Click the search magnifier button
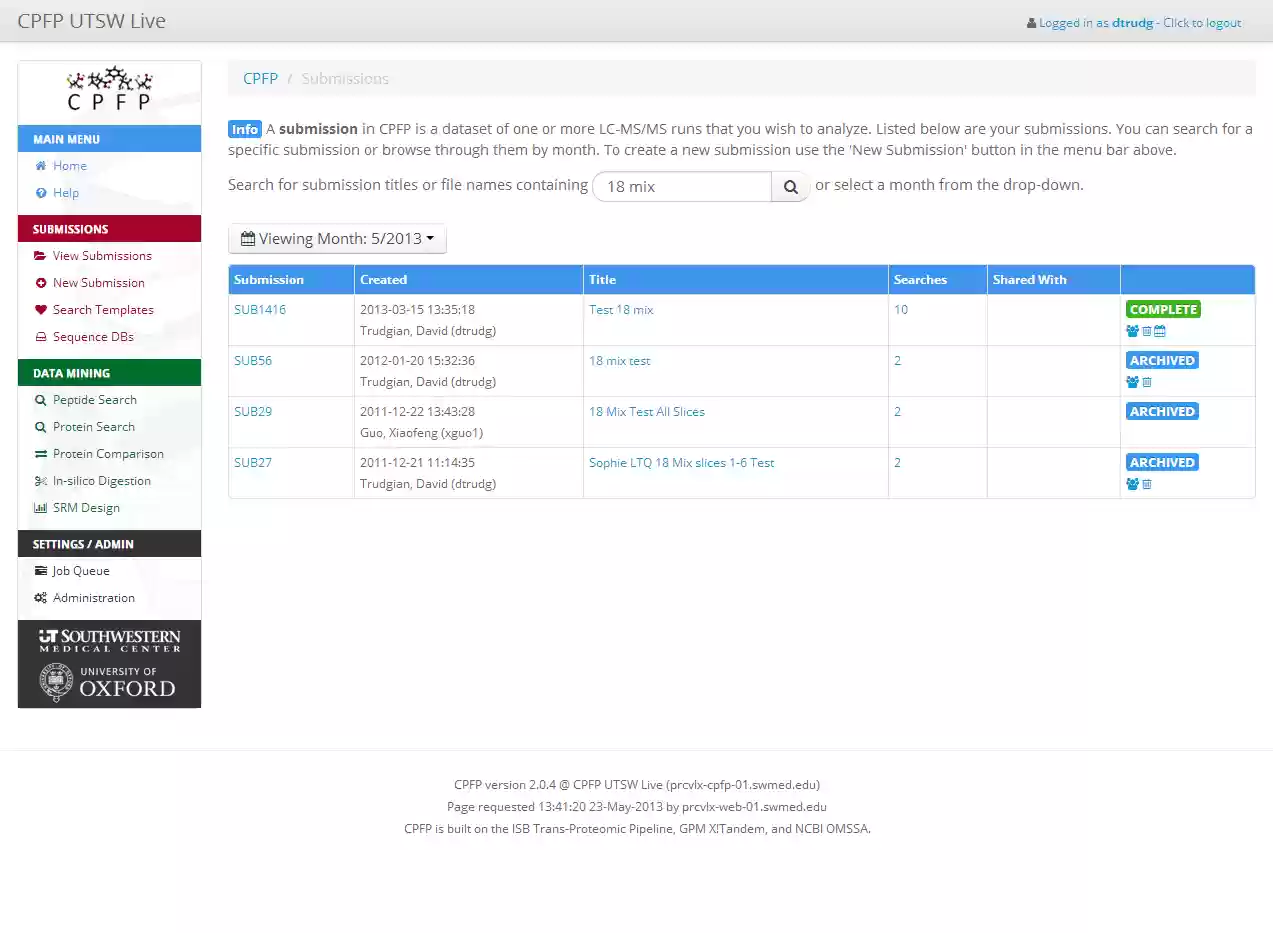This screenshot has height=933, width=1273. click(790, 186)
